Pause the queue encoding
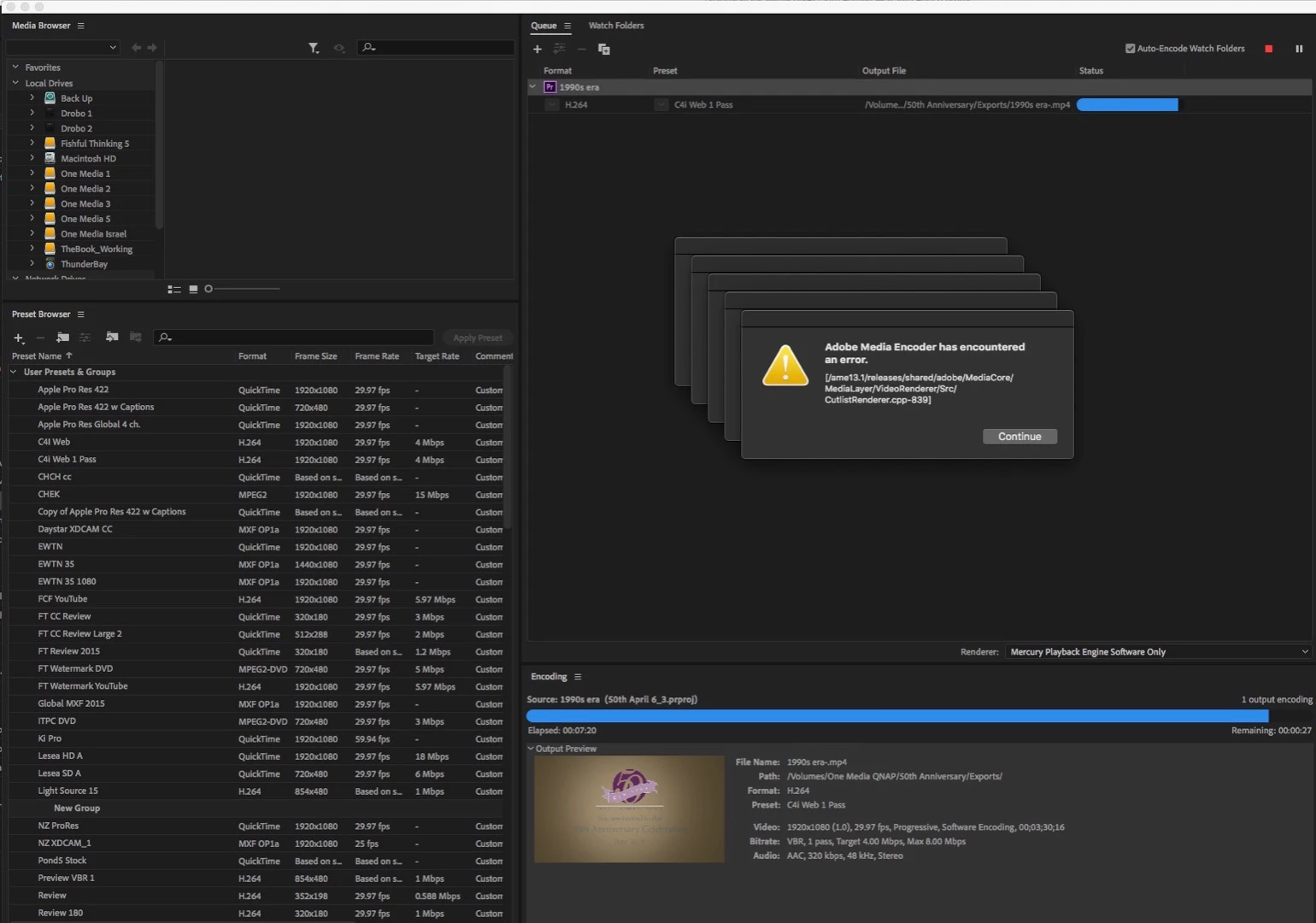The height and width of the screenshot is (923, 1316). click(1299, 49)
